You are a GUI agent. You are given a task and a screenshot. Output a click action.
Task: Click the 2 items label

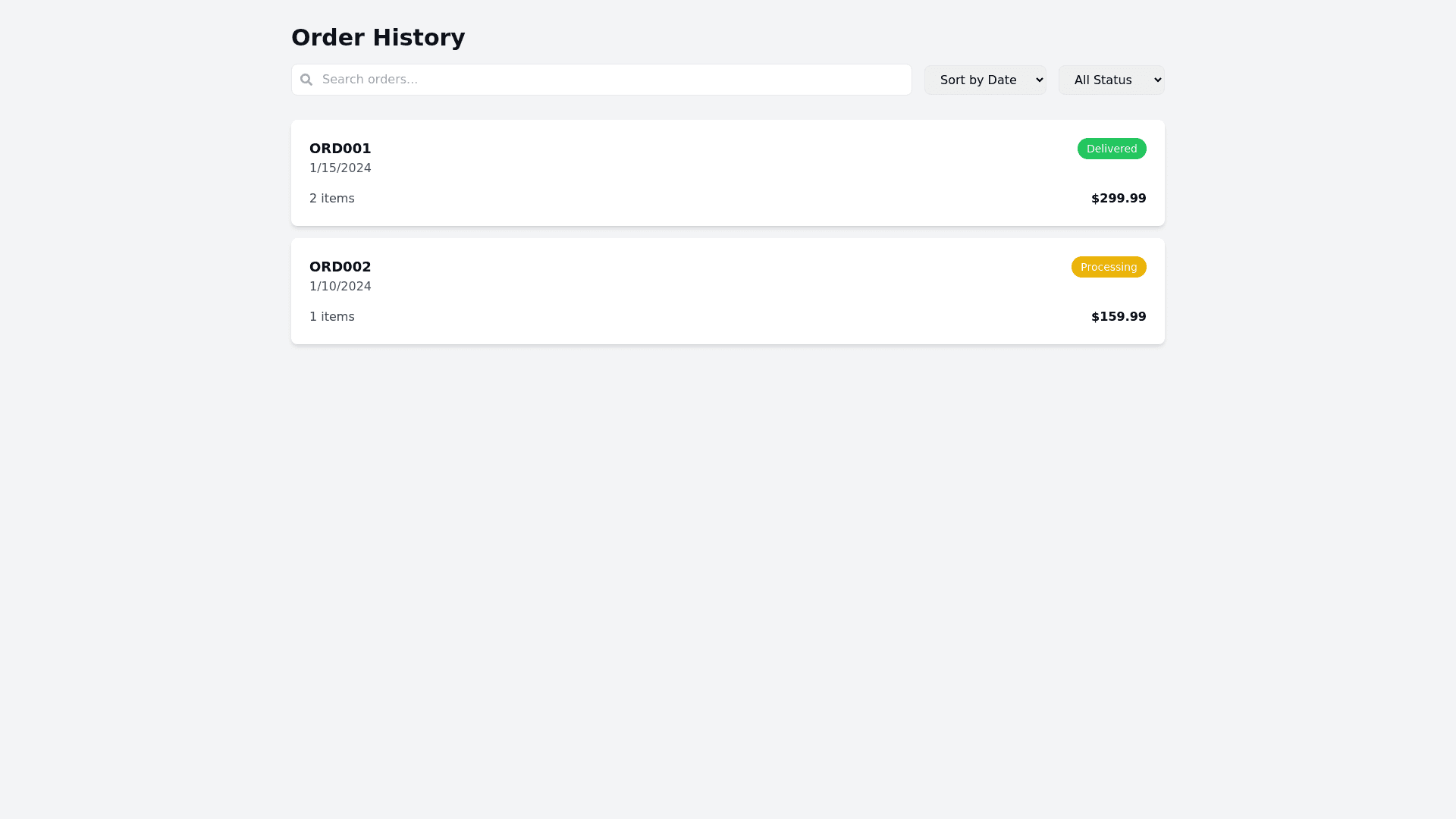(331, 199)
